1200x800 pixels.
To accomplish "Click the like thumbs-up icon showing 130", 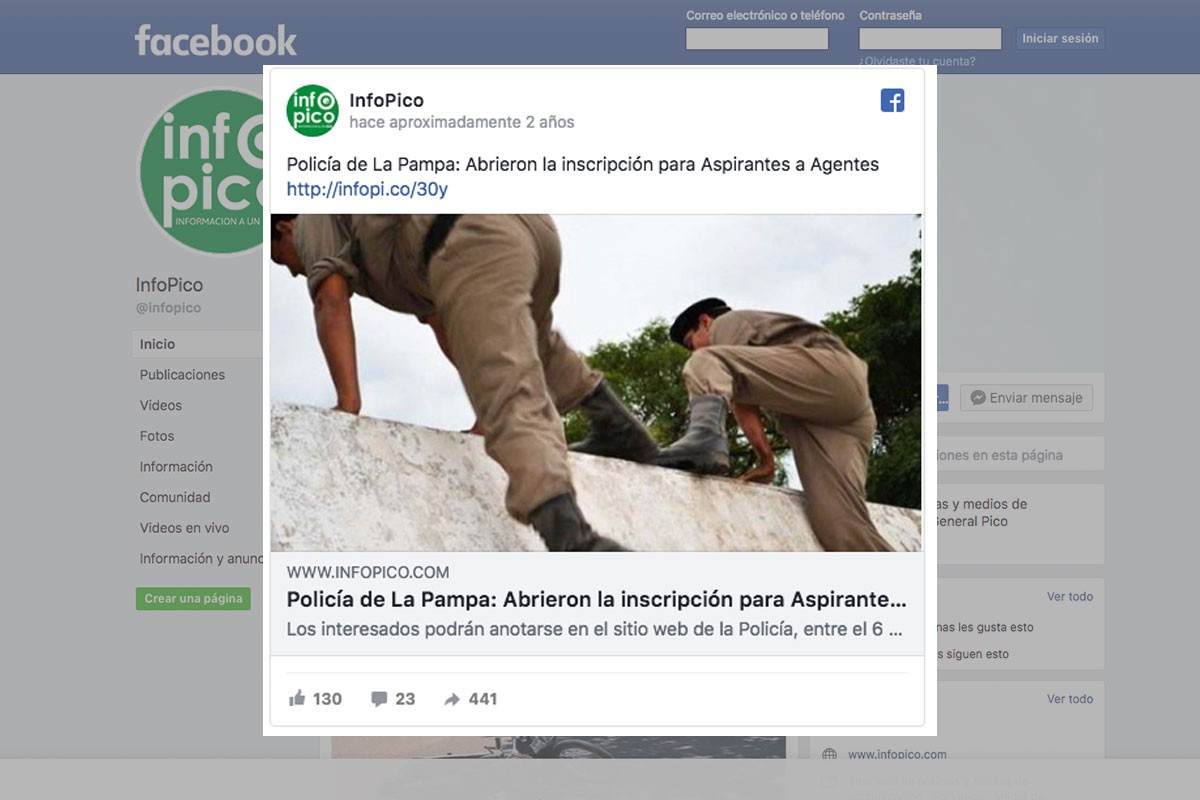I will pyautogui.click(x=297, y=699).
